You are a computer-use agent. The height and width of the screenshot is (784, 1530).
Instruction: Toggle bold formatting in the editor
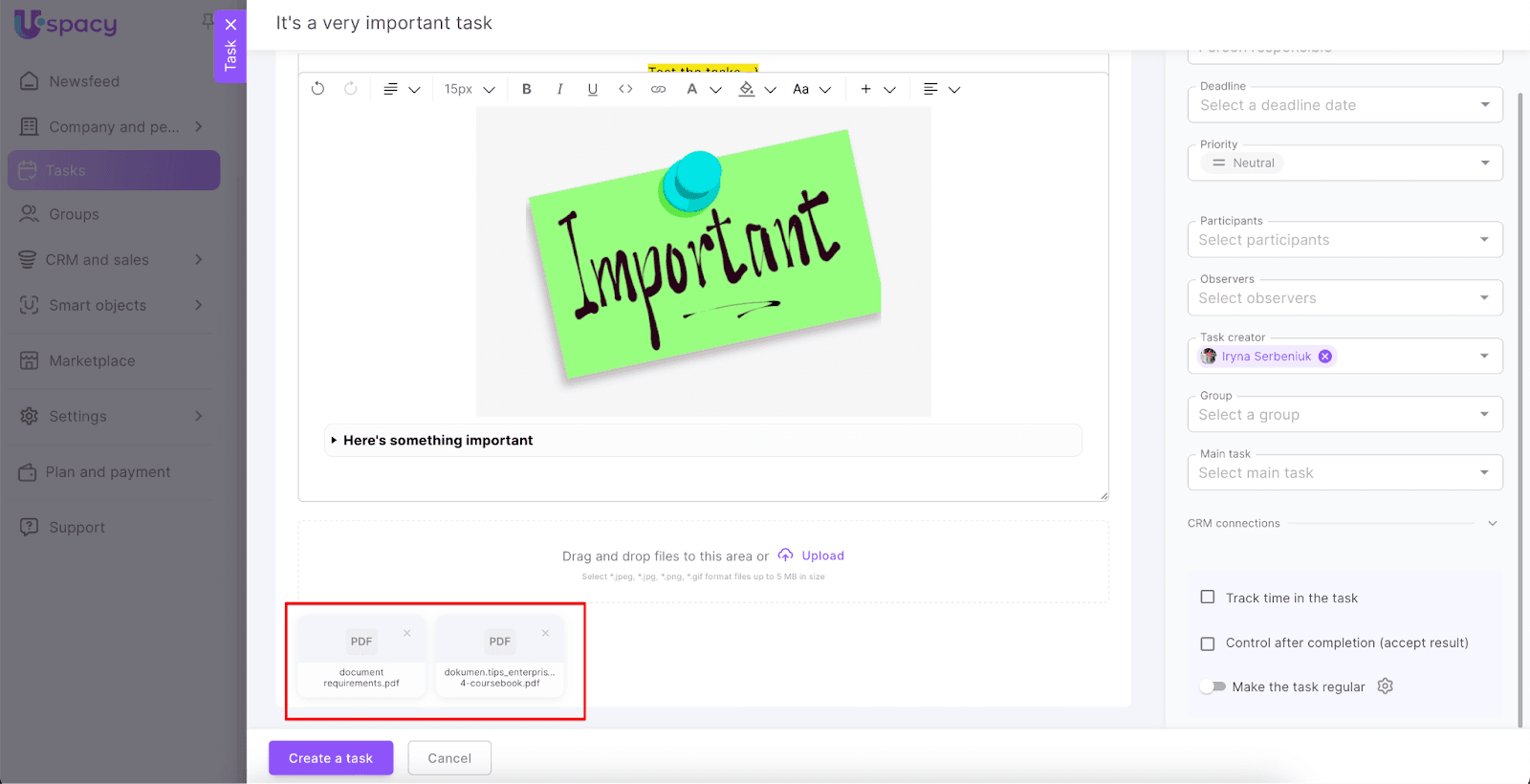[x=527, y=89]
